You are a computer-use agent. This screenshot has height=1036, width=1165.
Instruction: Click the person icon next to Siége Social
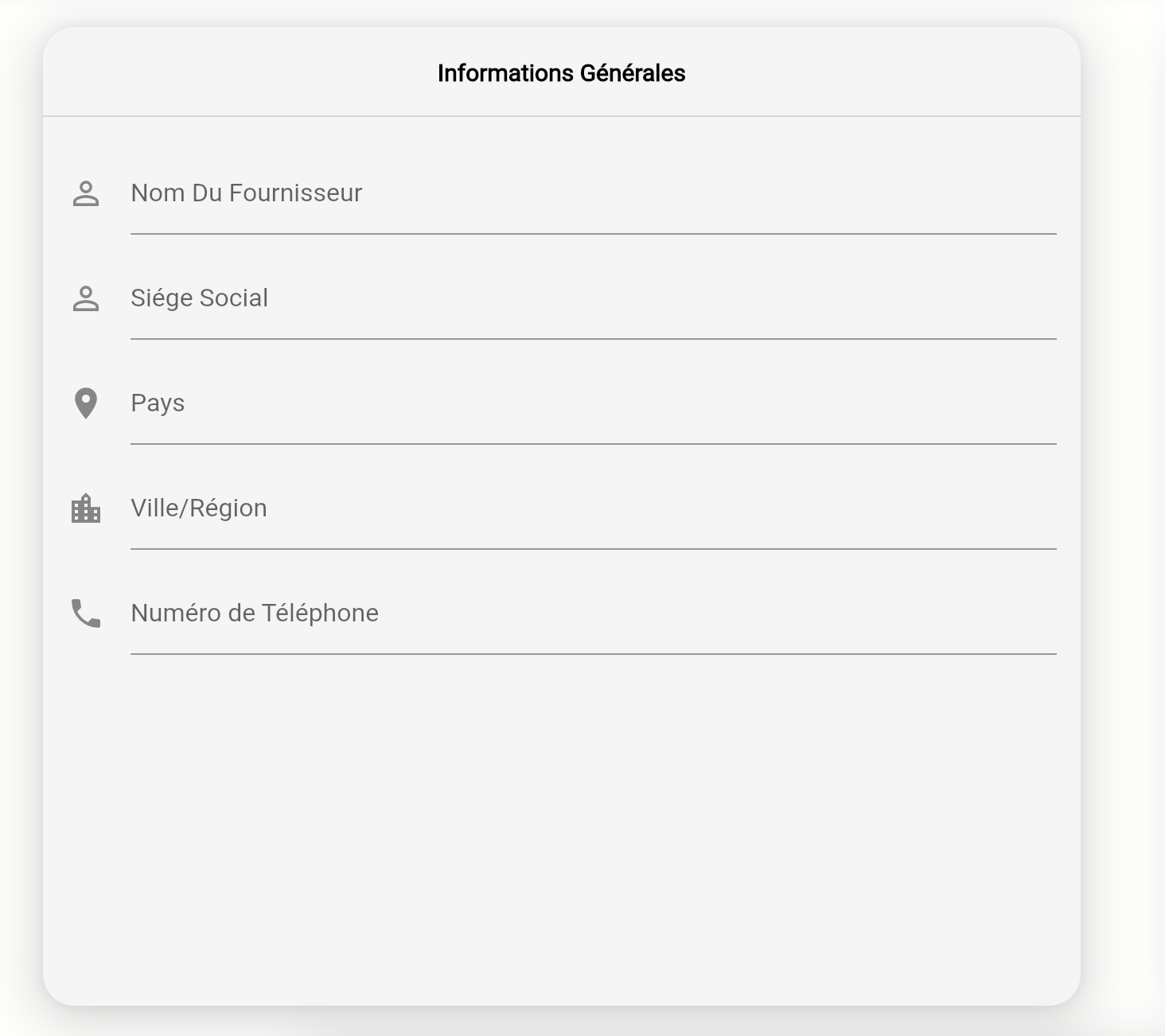86,298
